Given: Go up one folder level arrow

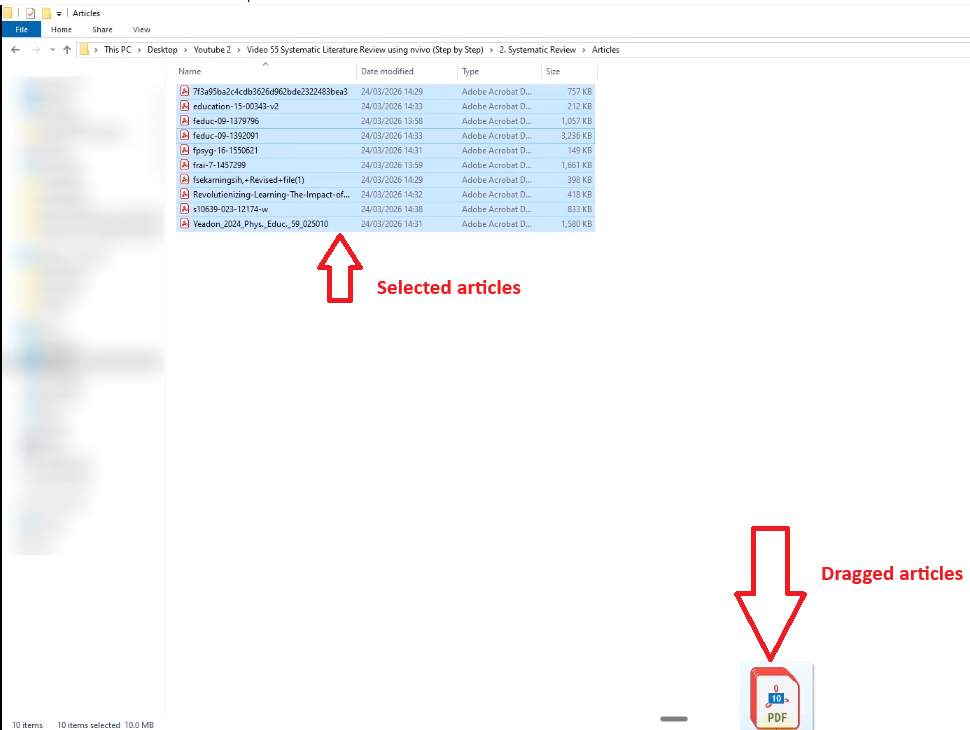Looking at the screenshot, I should pyautogui.click(x=67, y=49).
